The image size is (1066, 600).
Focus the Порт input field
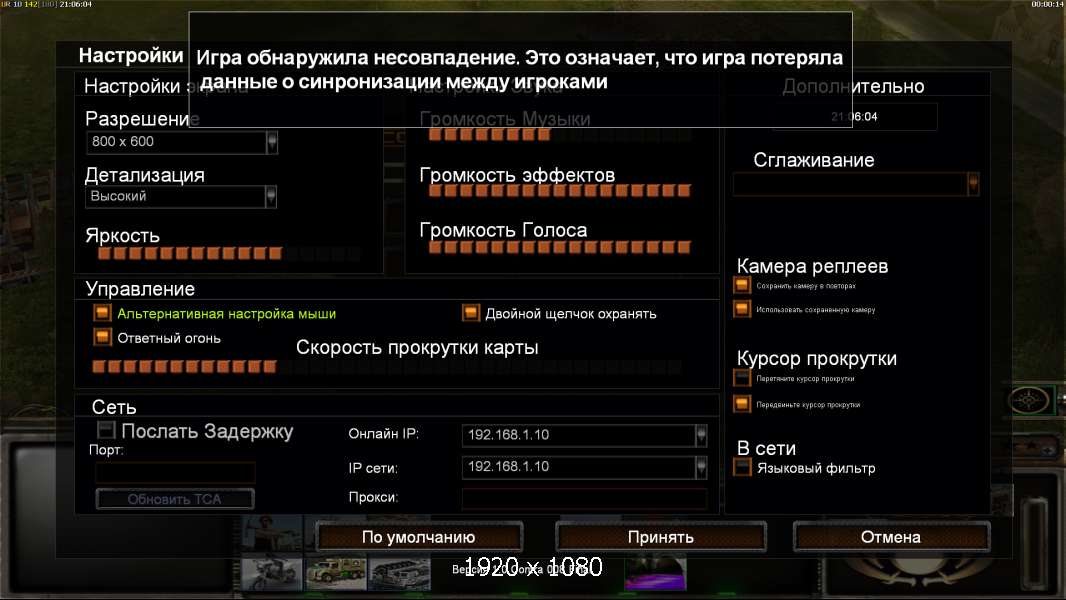click(175, 472)
